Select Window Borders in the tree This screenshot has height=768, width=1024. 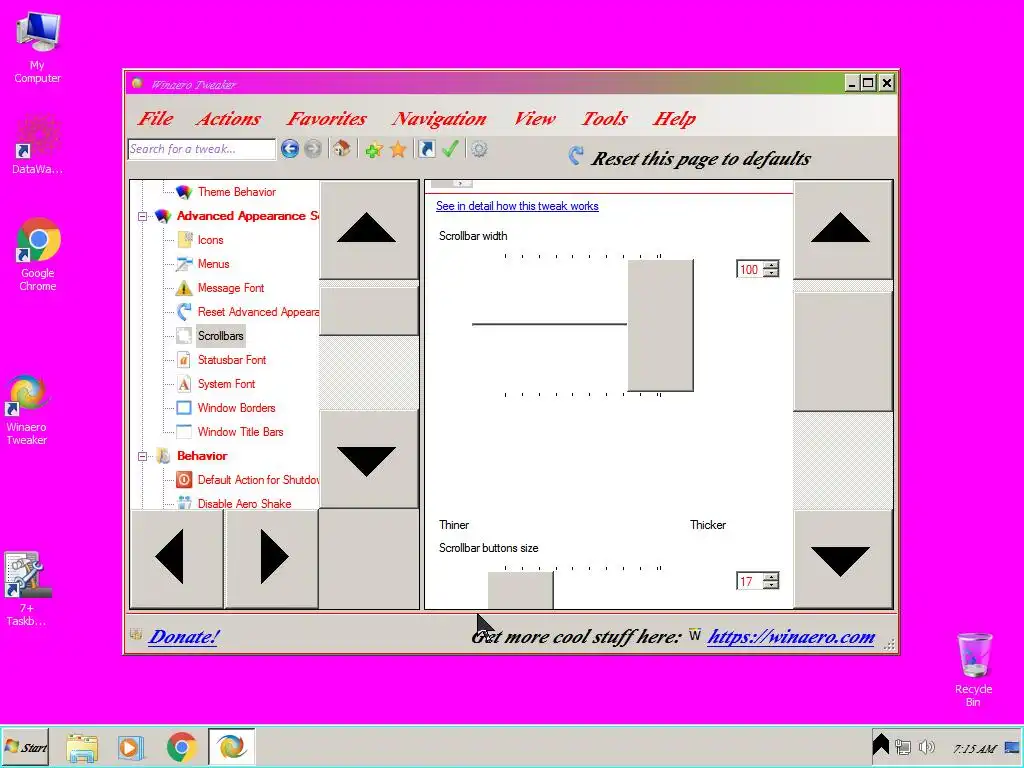(x=236, y=408)
